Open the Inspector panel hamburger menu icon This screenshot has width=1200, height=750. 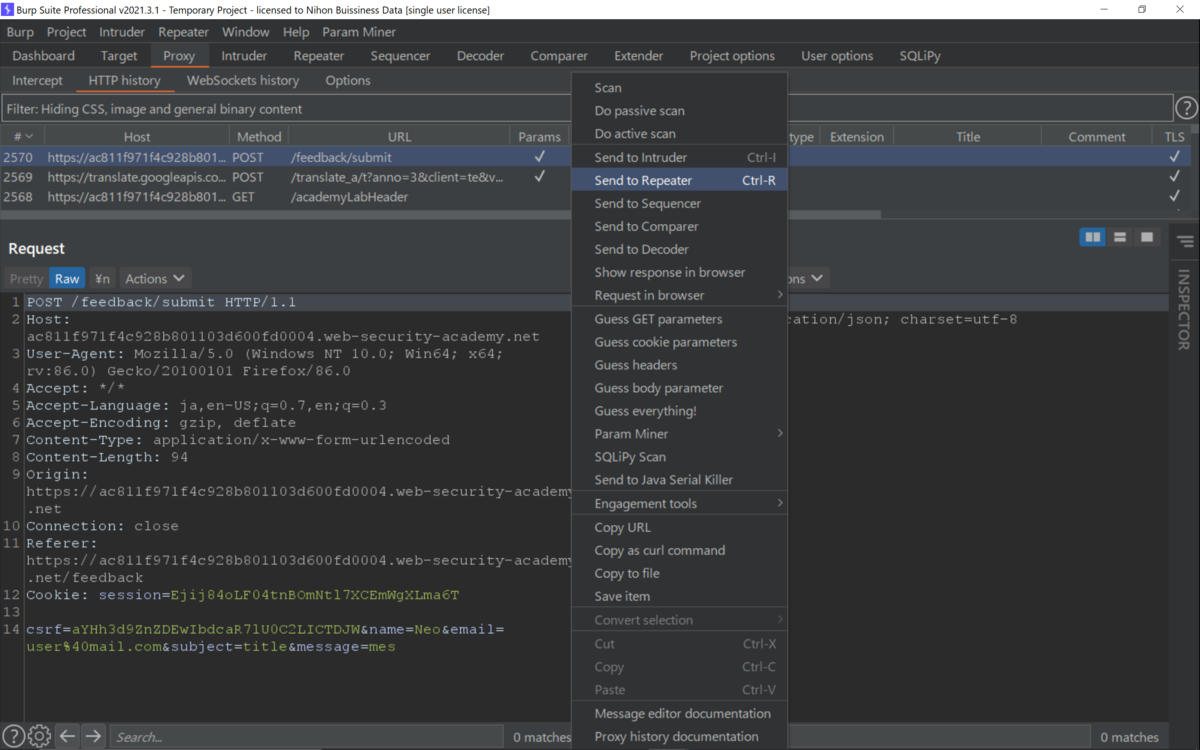1184,240
